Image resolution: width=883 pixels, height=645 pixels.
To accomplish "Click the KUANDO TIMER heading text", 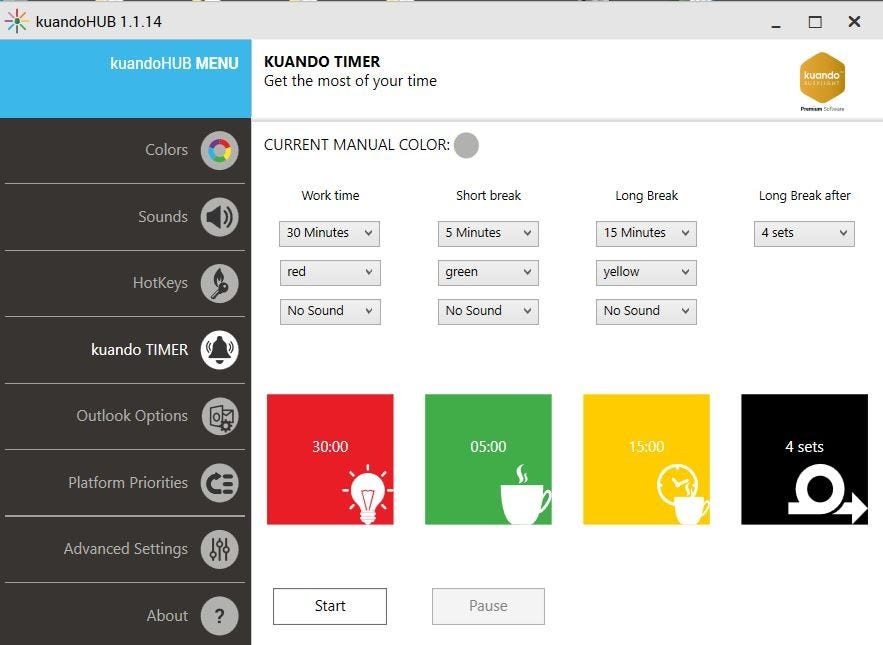I will click(322, 61).
